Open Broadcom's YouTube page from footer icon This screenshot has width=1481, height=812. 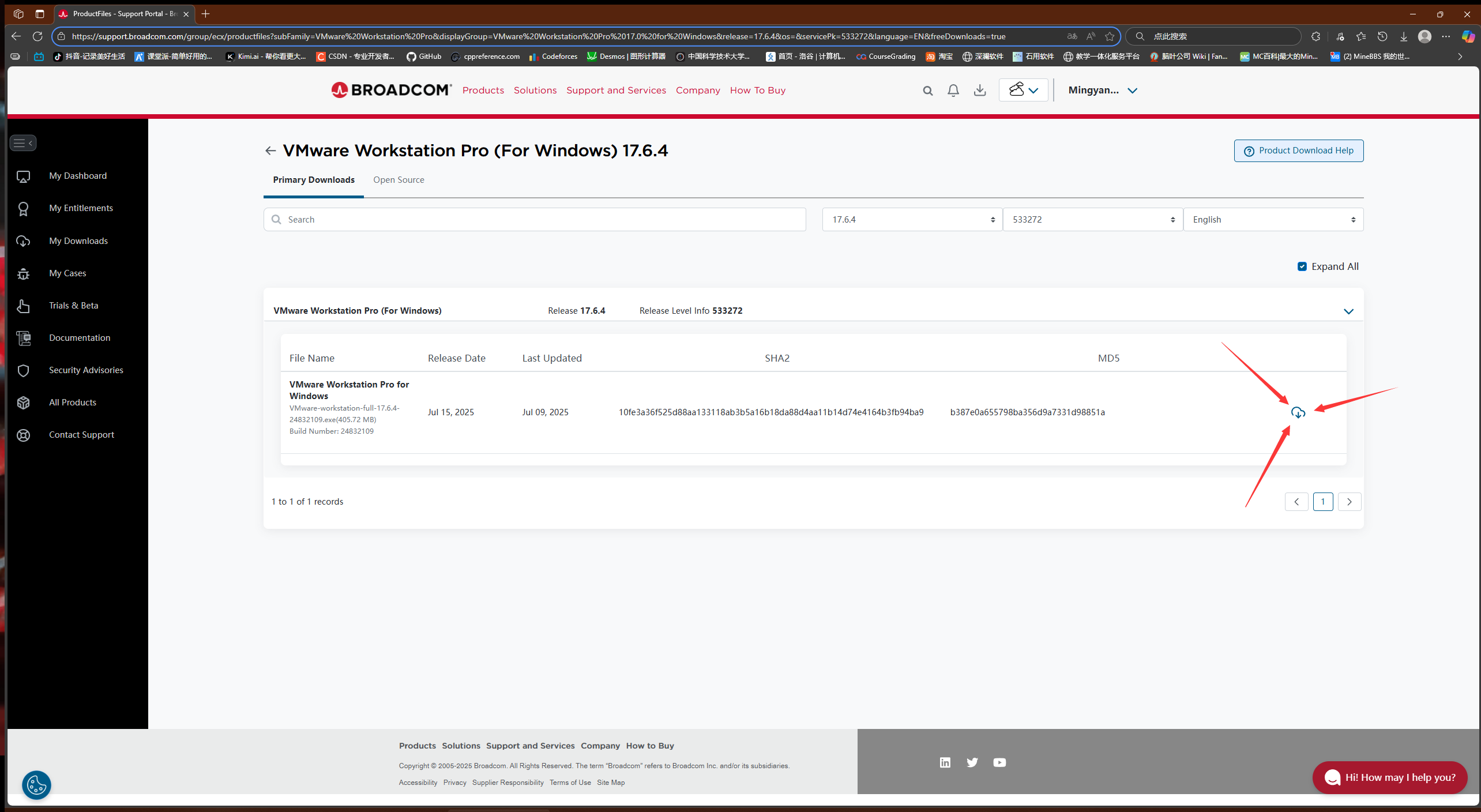tap(999, 762)
